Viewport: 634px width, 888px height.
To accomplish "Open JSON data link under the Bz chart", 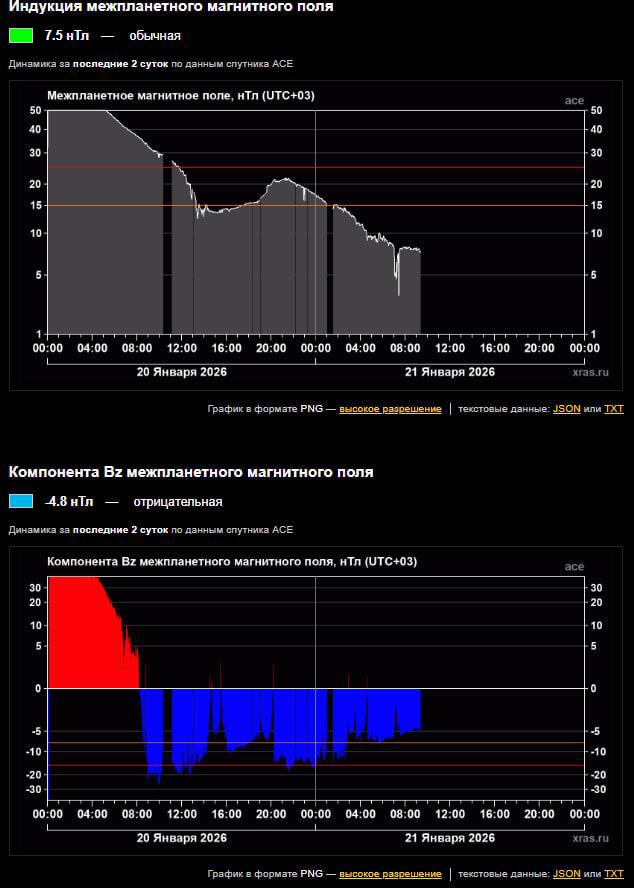I will pos(565,874).
